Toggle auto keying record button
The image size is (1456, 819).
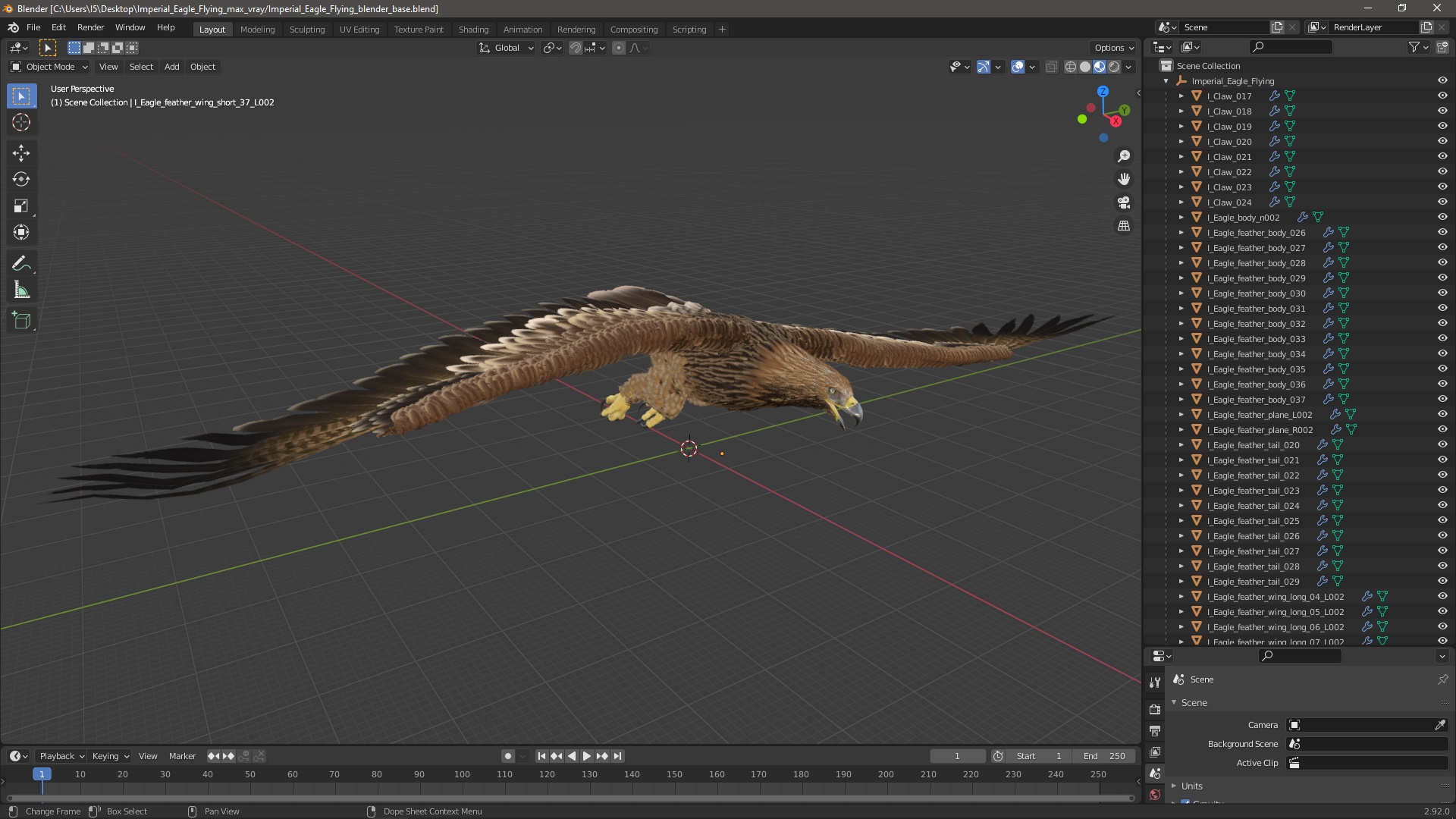pyautogui.click(x=508, y=756)
